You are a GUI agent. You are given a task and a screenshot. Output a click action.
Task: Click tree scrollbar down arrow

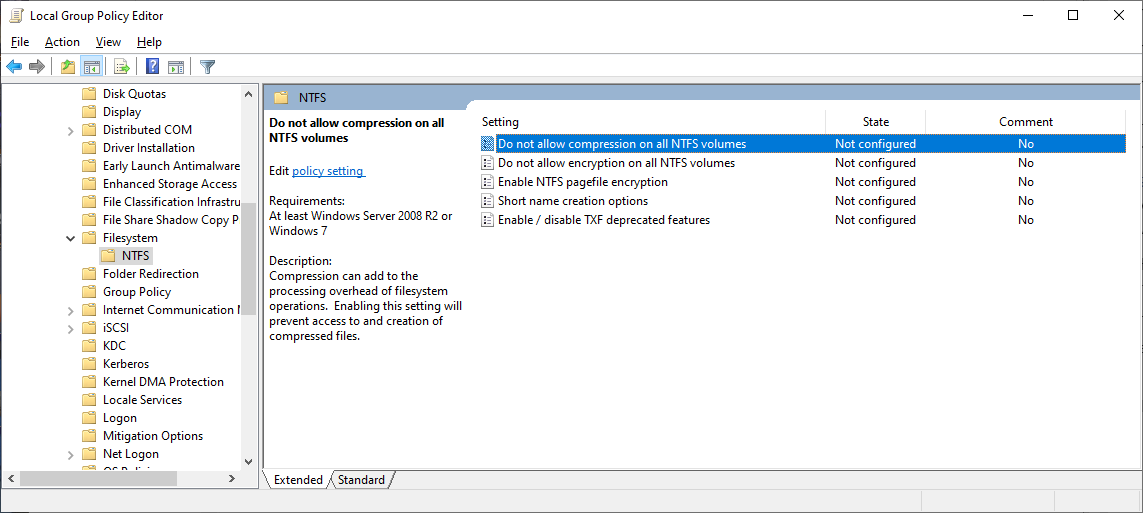[248, 461]
